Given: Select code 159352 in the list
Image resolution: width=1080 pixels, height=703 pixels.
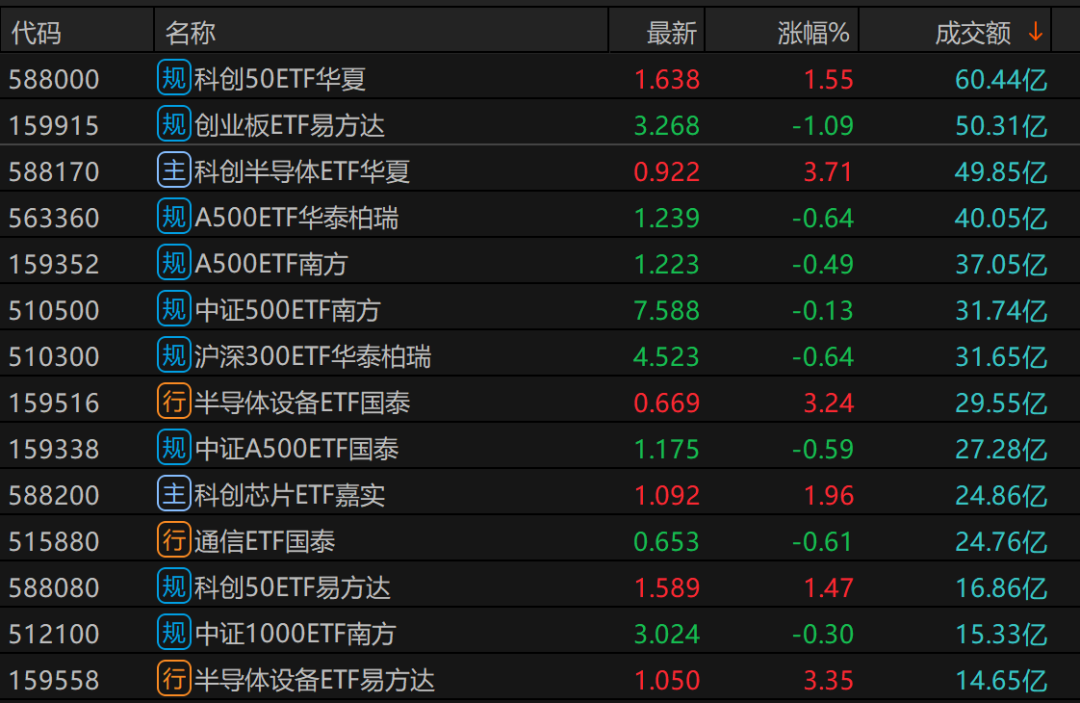Looking at the screenshot, I should click(x=54, y=264).
